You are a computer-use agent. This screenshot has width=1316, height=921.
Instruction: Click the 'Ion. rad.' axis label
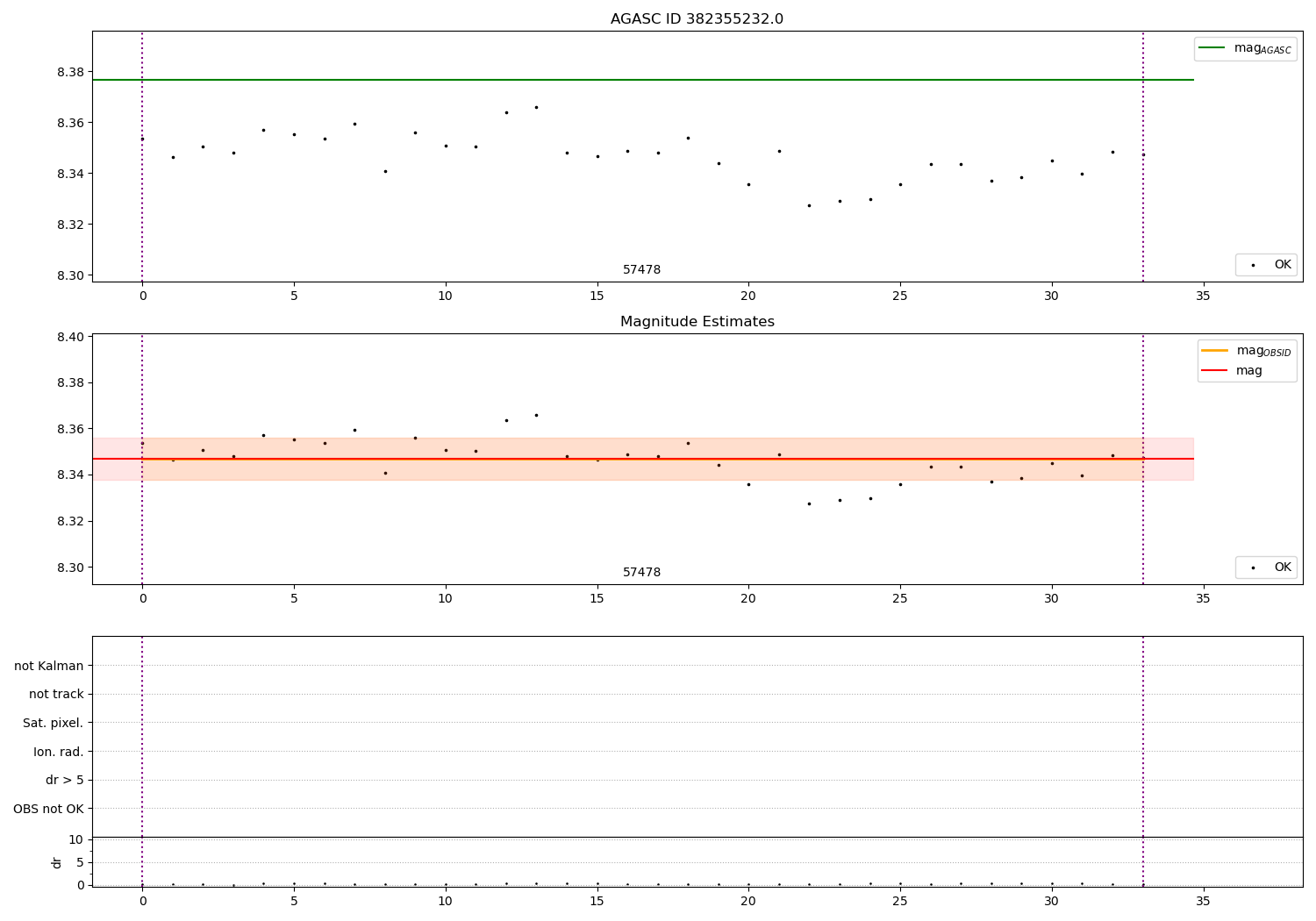point(59,752)
